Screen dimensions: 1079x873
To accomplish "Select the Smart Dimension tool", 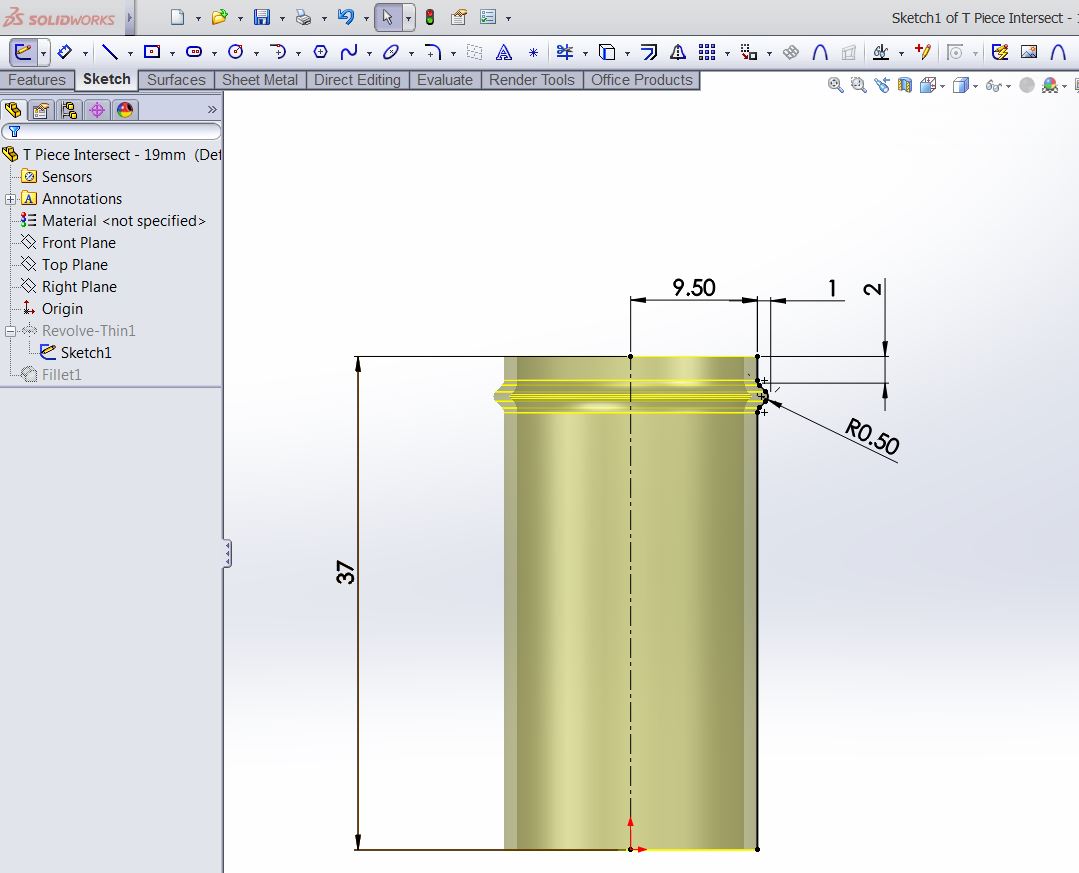I will [x=65, y=52].
